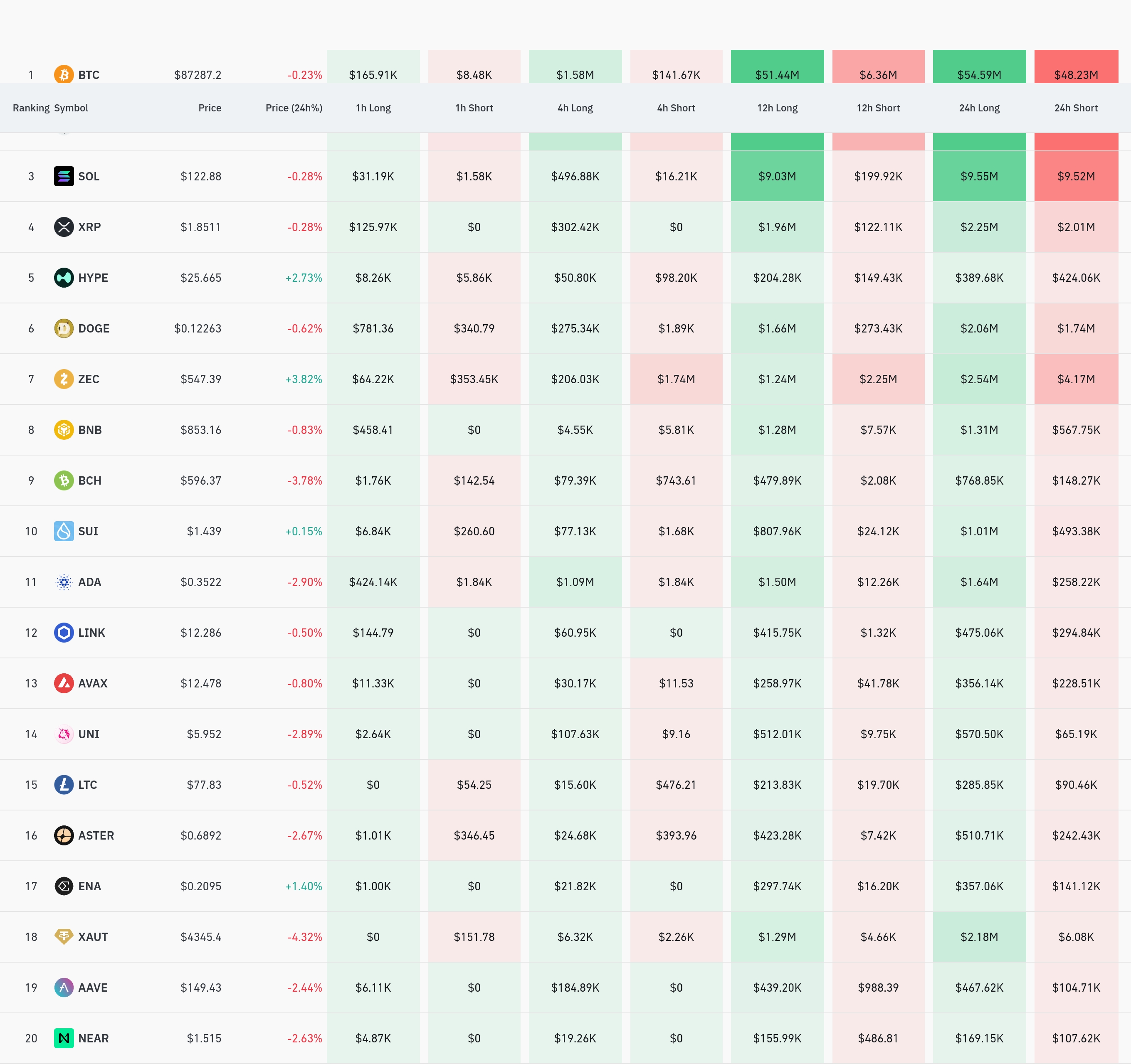Screen dimensions: 1131x1064
Task: Click the ZEC Zcash icon
Action: 64,379
